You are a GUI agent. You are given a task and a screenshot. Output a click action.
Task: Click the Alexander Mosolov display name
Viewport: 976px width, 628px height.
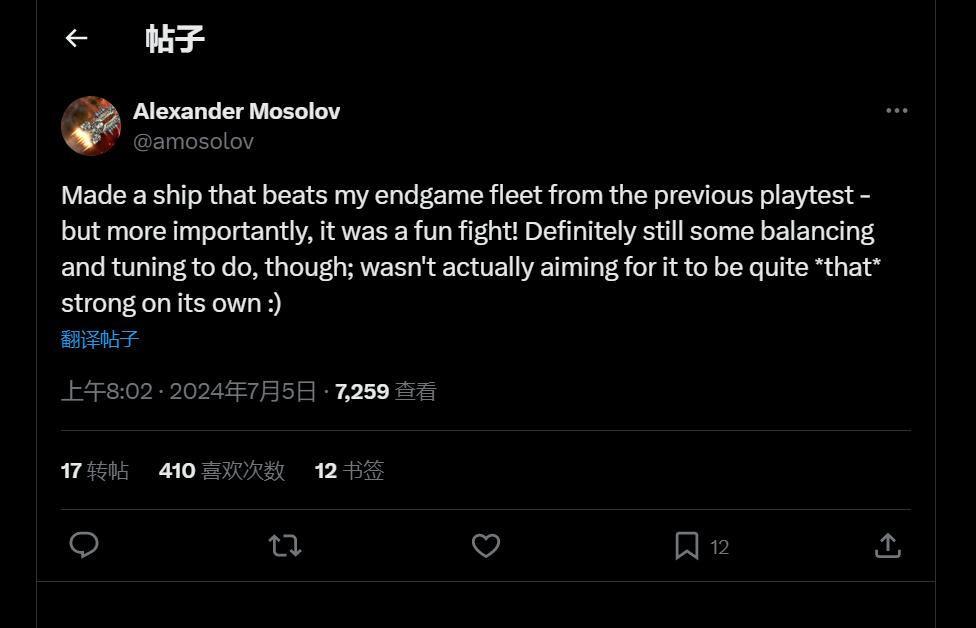click(x=236, y=111)
